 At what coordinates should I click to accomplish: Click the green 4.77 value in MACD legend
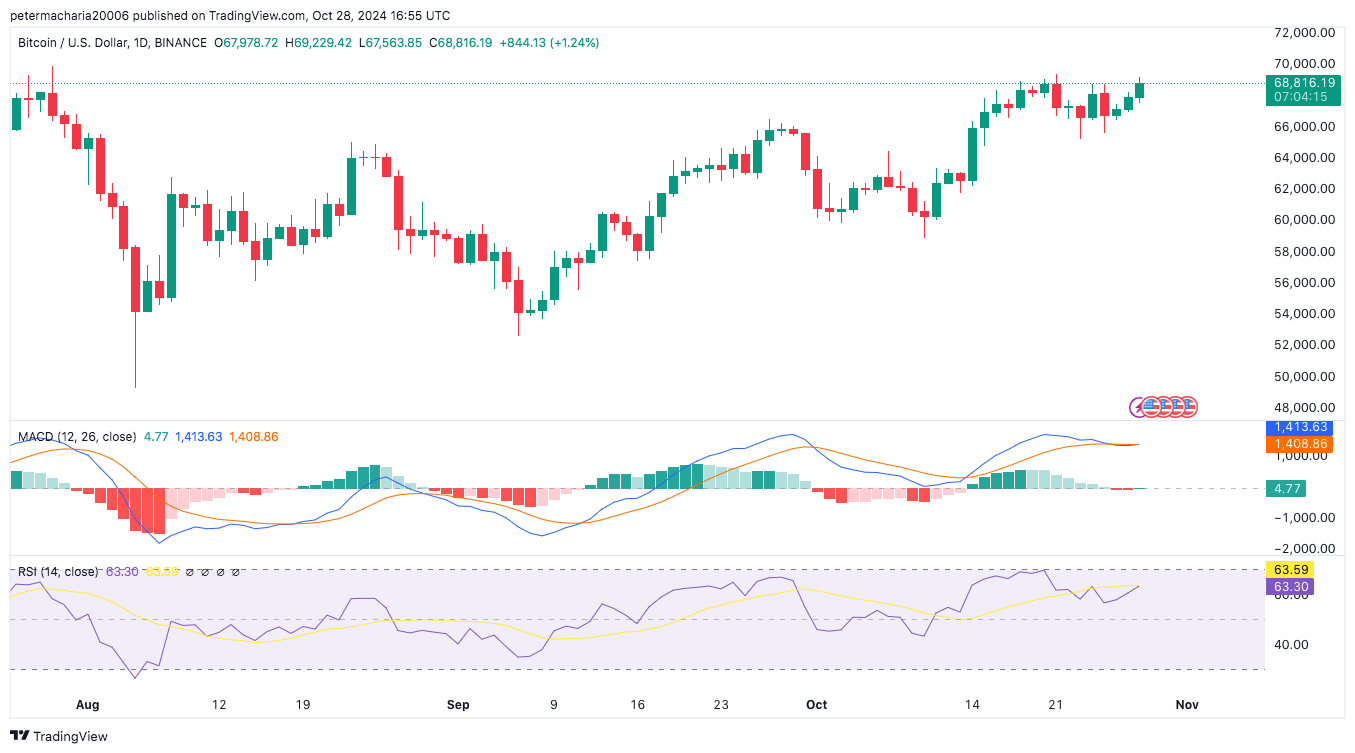pos(156,437)
